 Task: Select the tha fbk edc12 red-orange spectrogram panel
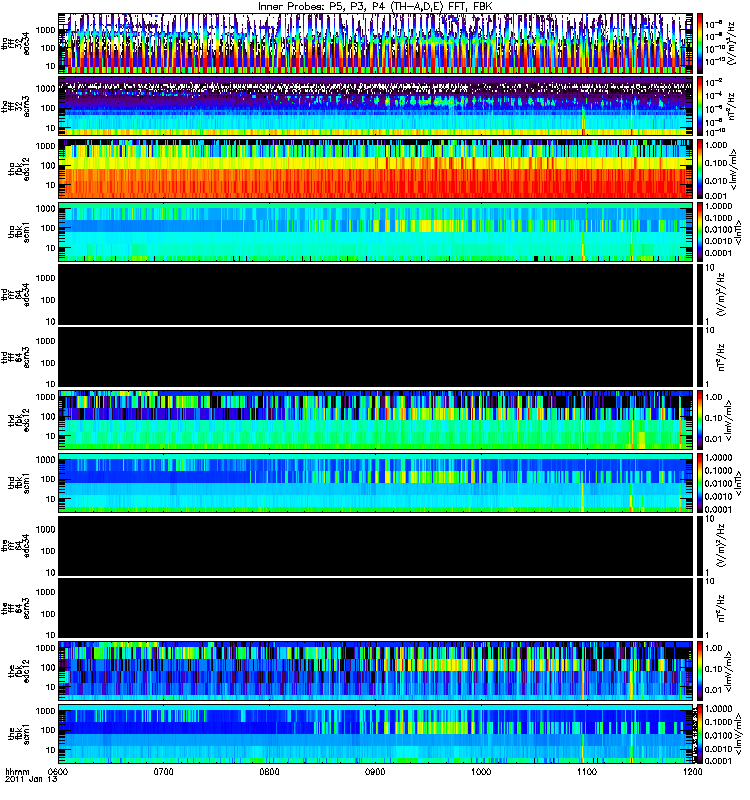[376, 169]
